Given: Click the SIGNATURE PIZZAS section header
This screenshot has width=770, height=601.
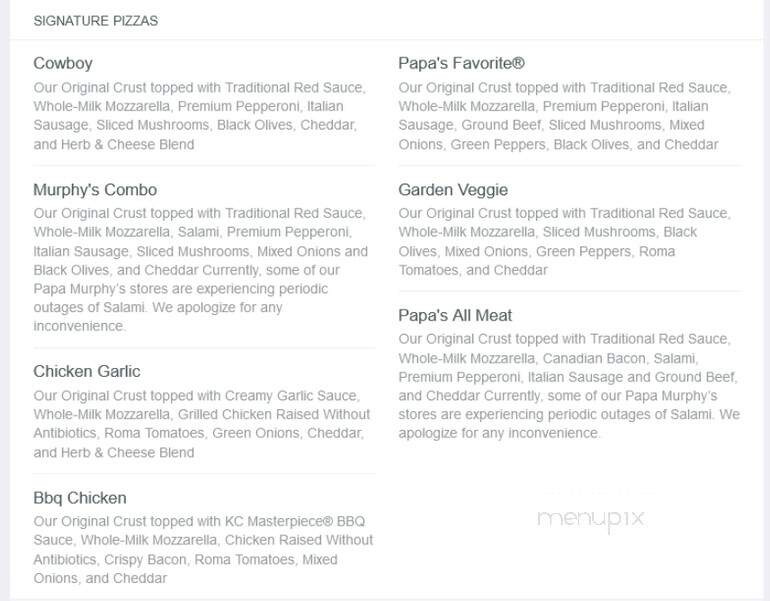Looking at the screenshot, I should pyautogui.click(x=96, y=21).
